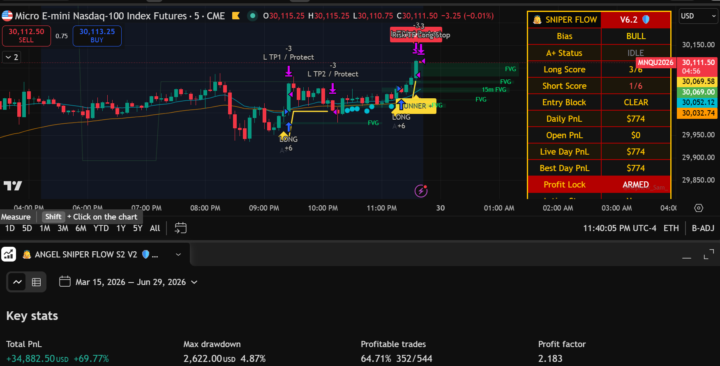The height and width of the screenshot is (366, 720).
Task: Select the 1M time range
Action: tap(45, 228)
